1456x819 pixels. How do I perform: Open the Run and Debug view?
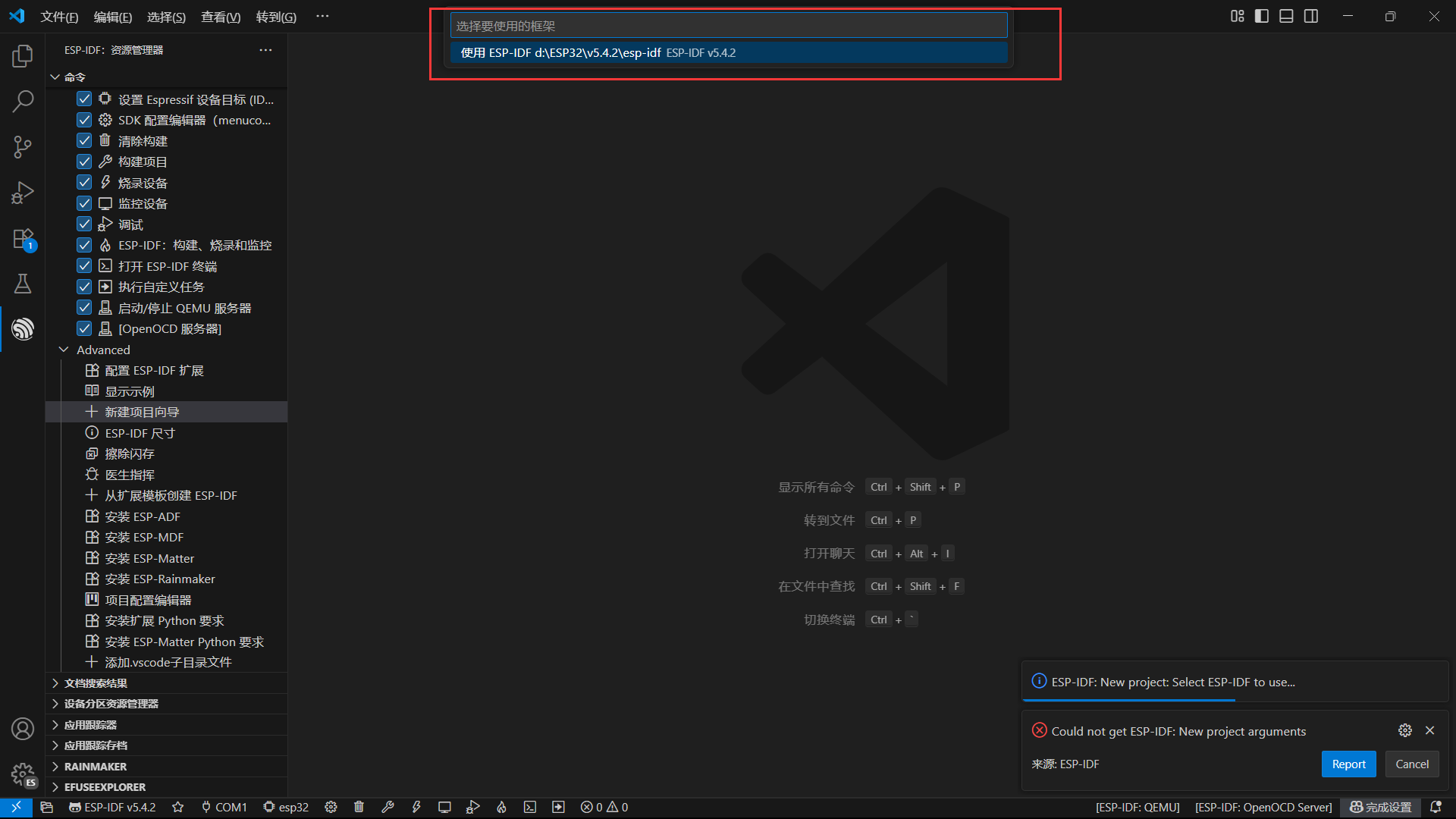click(23, 192)
